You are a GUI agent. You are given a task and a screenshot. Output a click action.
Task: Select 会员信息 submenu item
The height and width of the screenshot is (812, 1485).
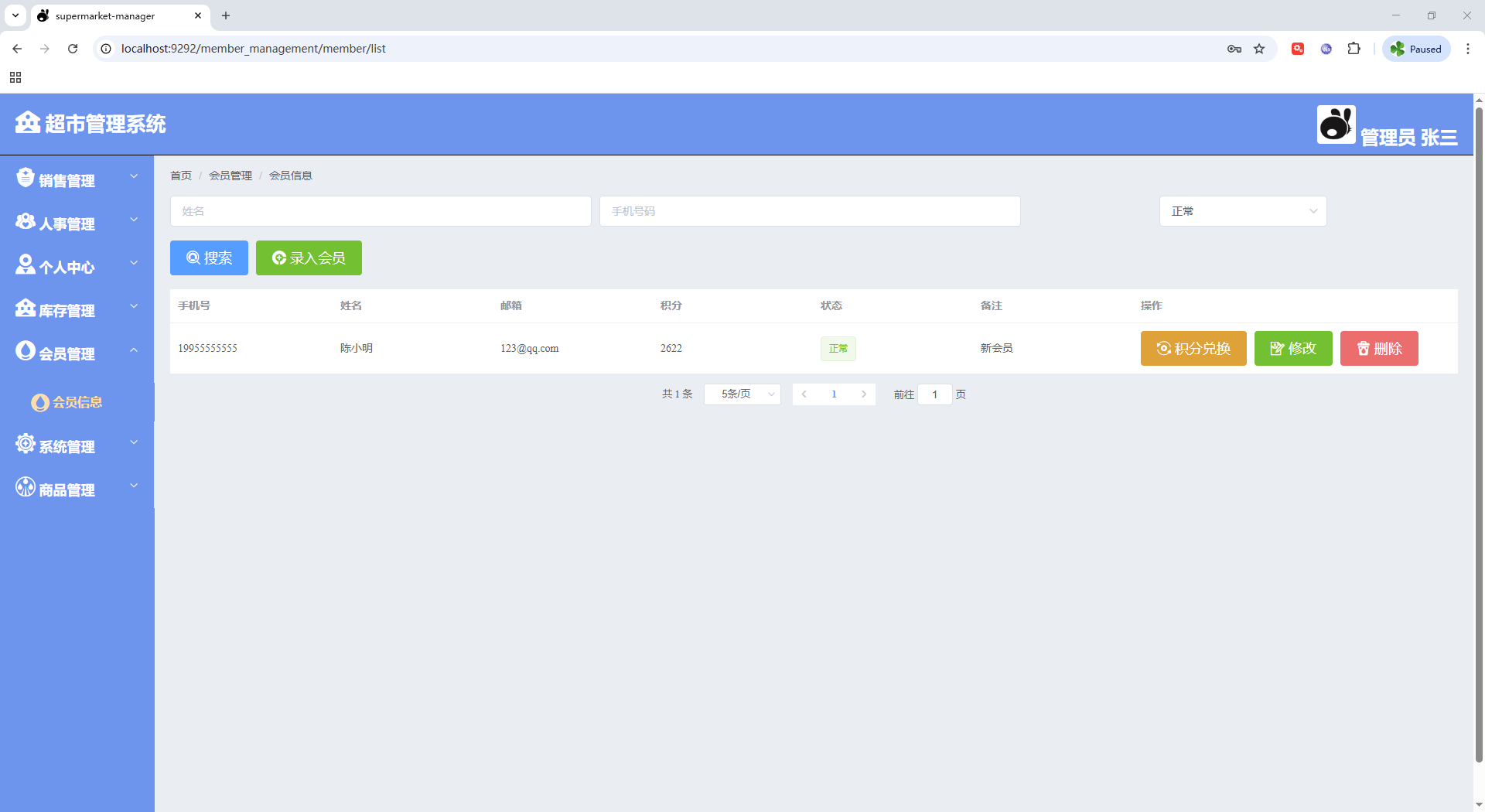77,402
